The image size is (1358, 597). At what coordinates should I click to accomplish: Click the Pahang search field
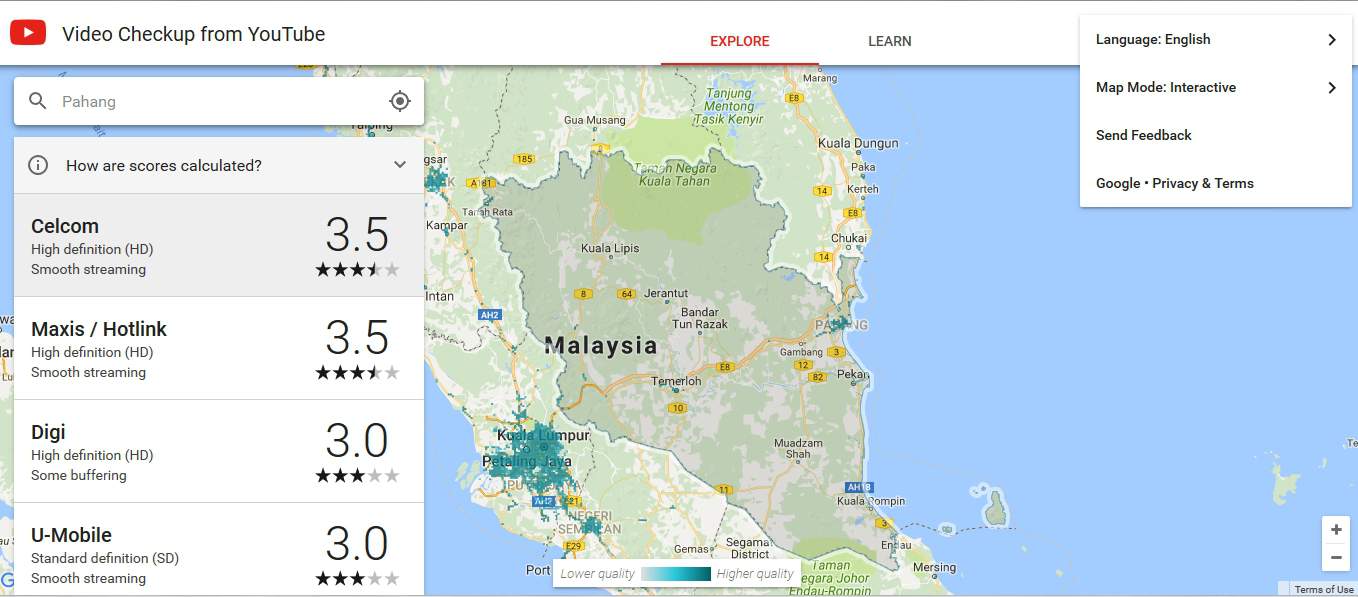219,101
